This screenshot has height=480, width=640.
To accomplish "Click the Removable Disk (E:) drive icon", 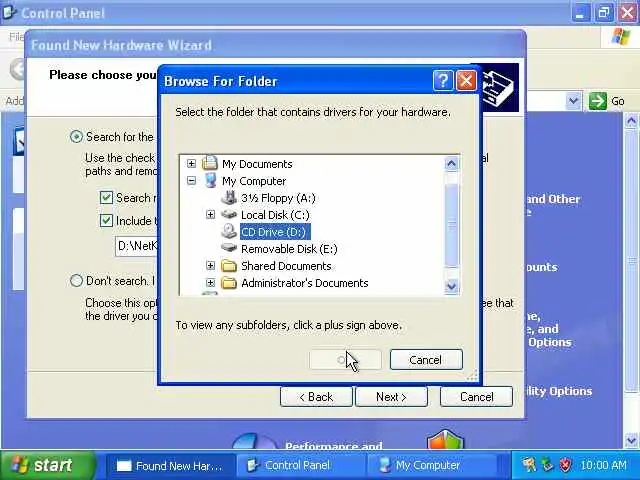I will click(229, 248).
